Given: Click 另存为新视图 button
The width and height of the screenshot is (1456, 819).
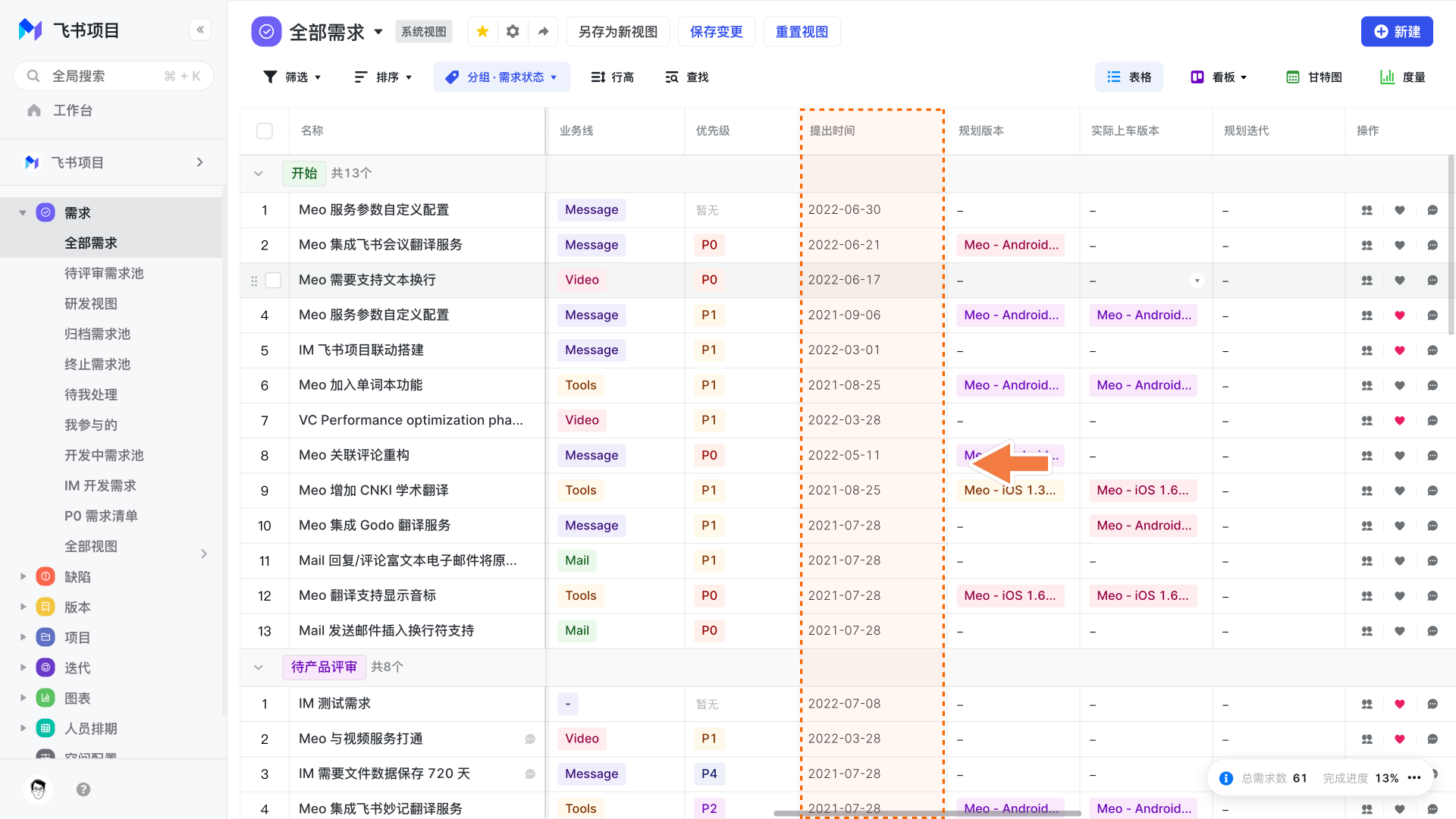Looking at the screenshot, I should pyautogui.click(x=618, y=32).
